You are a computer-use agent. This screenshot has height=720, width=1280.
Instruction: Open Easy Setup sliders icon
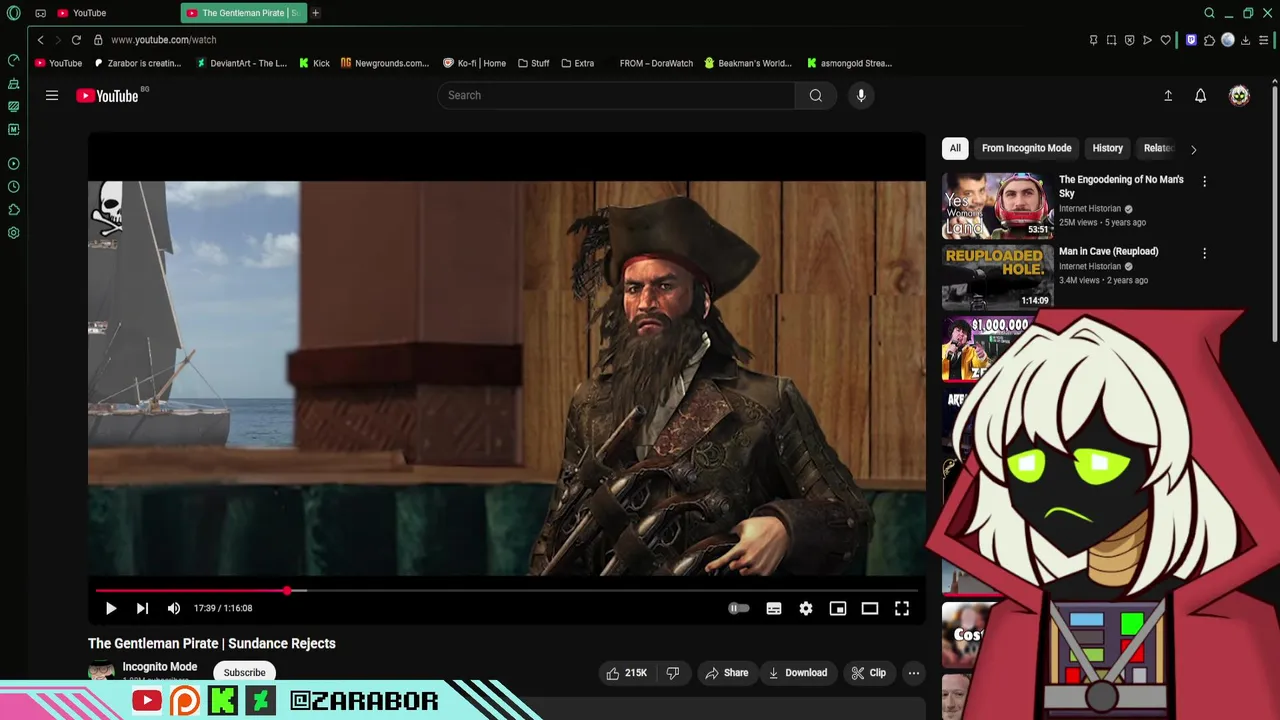(x=1264, y=40)
